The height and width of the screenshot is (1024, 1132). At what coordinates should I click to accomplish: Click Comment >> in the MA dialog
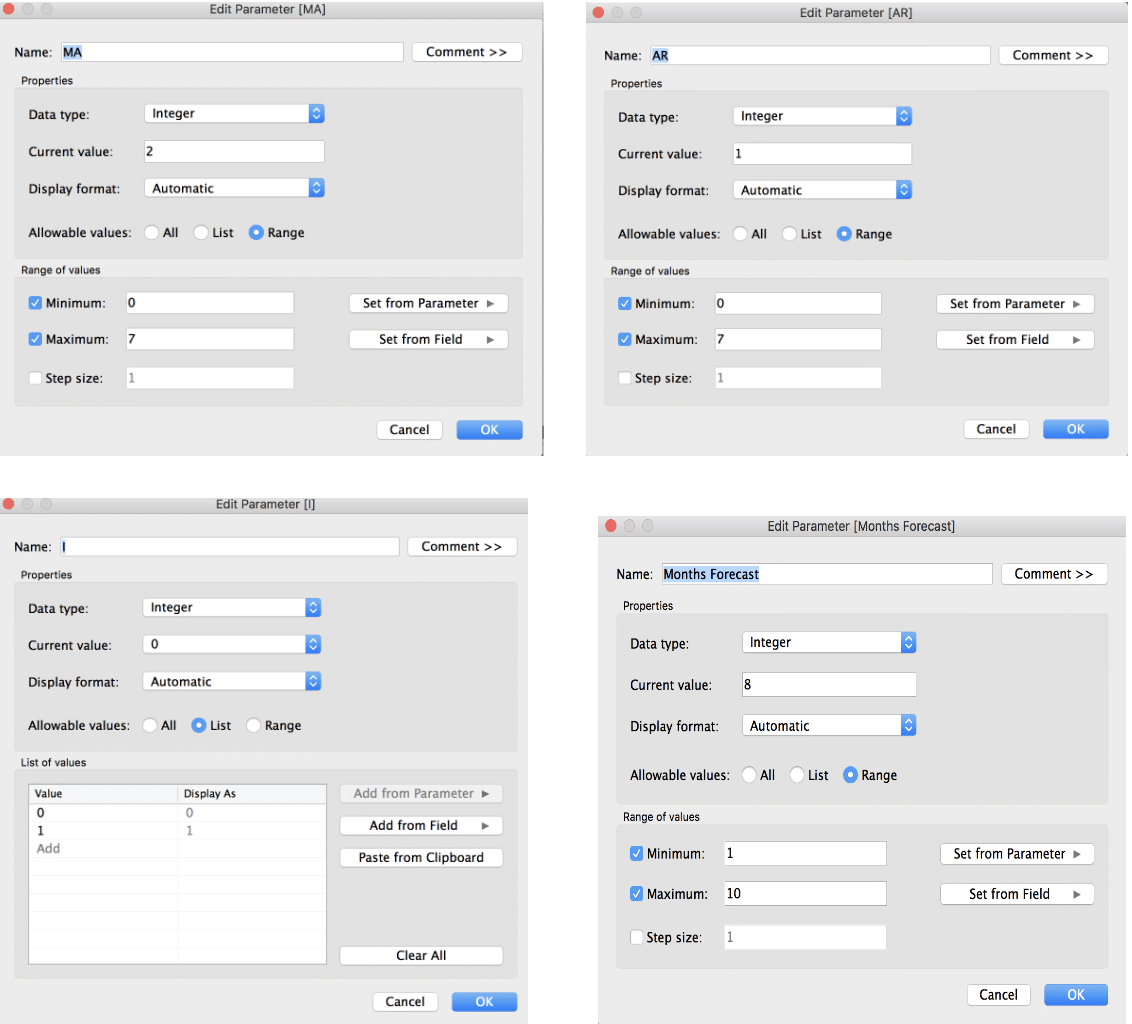click(466, 51)
